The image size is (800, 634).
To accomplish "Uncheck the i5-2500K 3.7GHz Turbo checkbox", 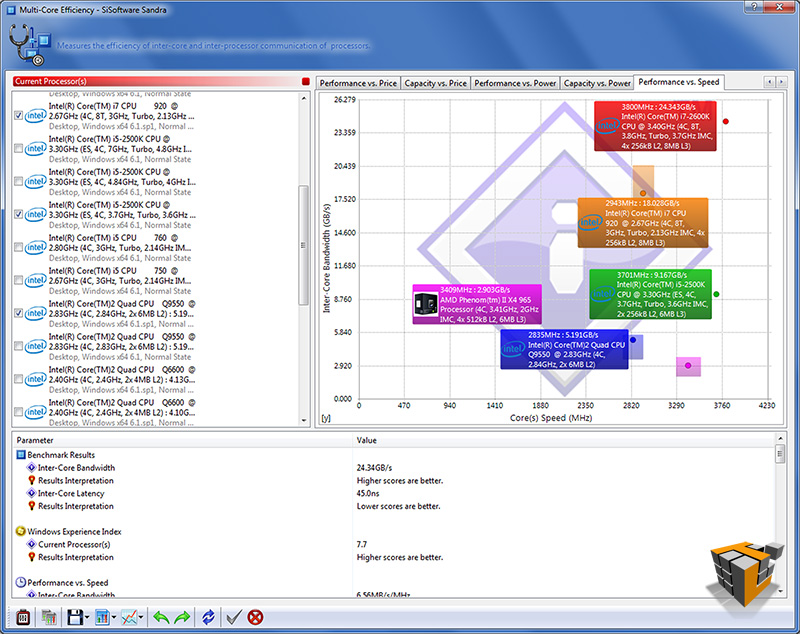I will click(x=19, y=214).
